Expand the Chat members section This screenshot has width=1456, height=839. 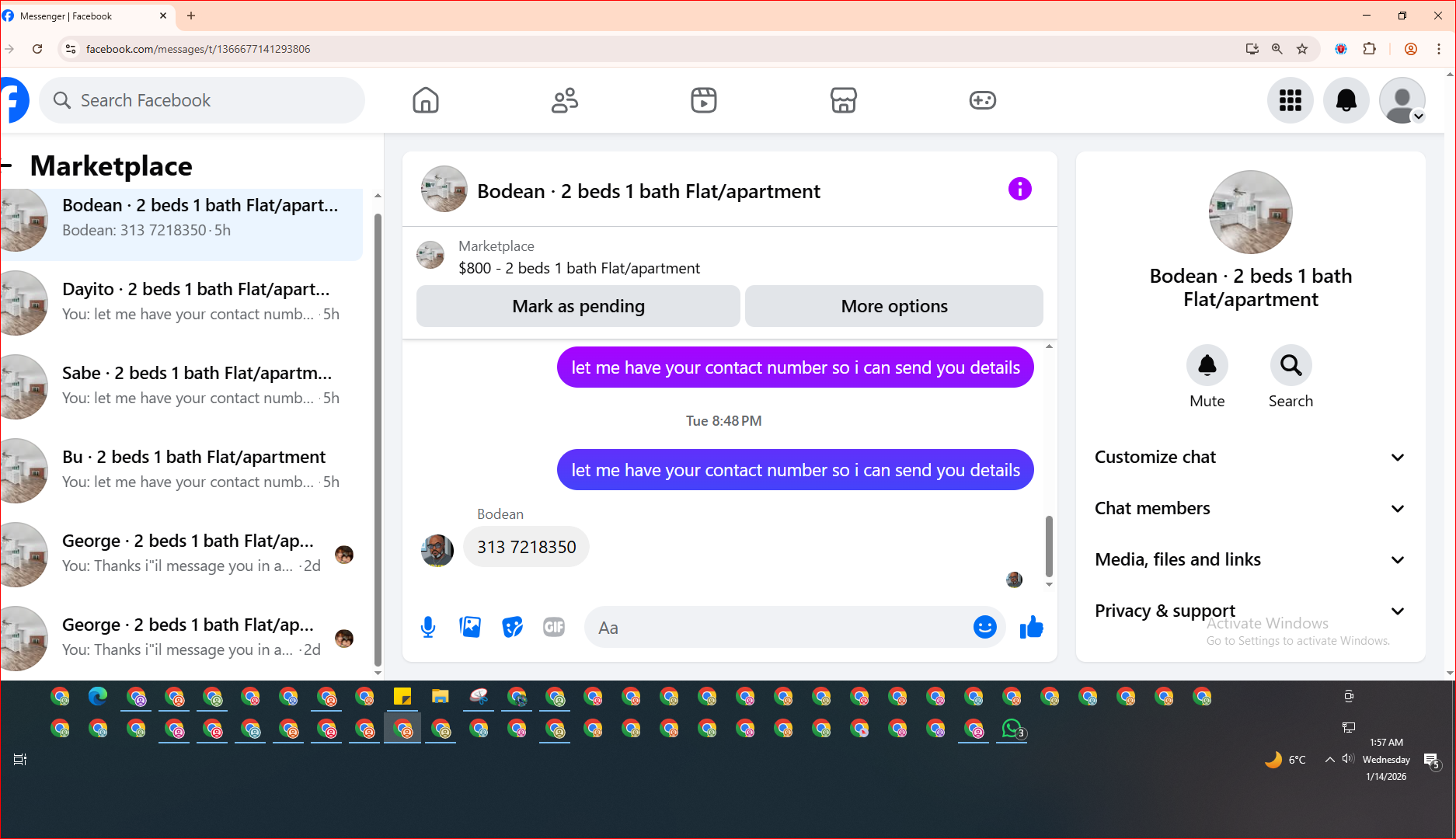1250,508
